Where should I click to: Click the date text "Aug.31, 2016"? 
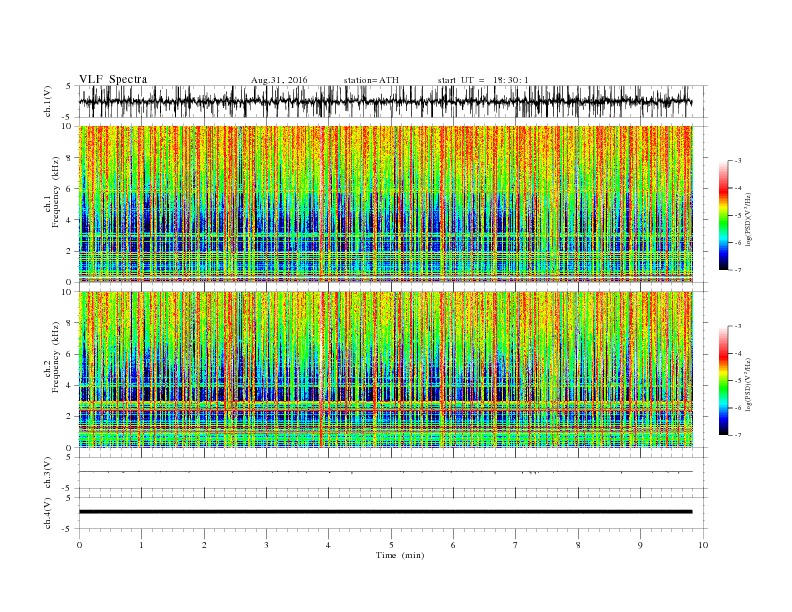[279, 80]
